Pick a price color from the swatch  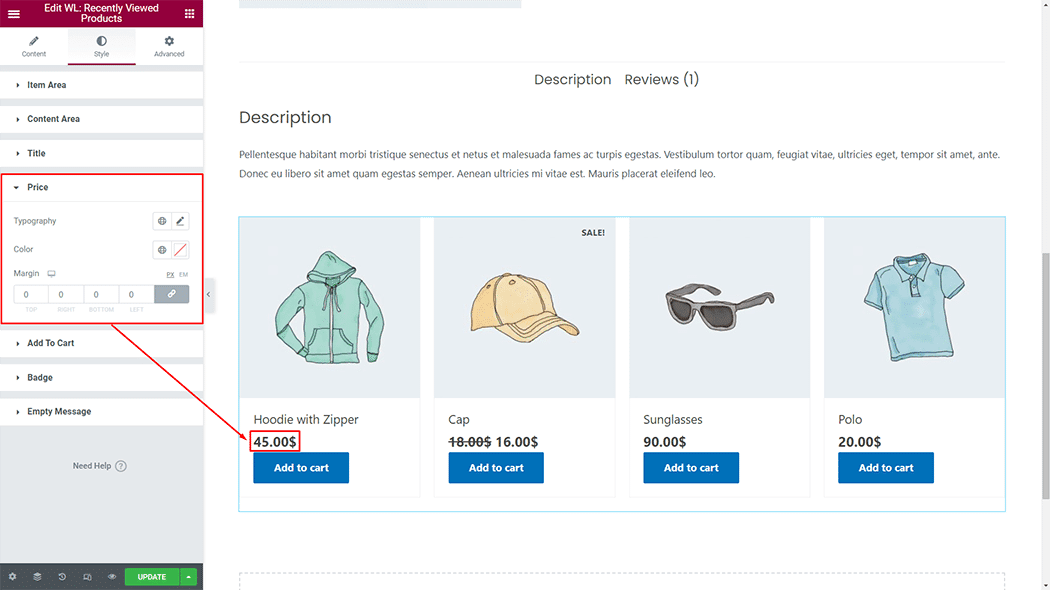(181, 250)
